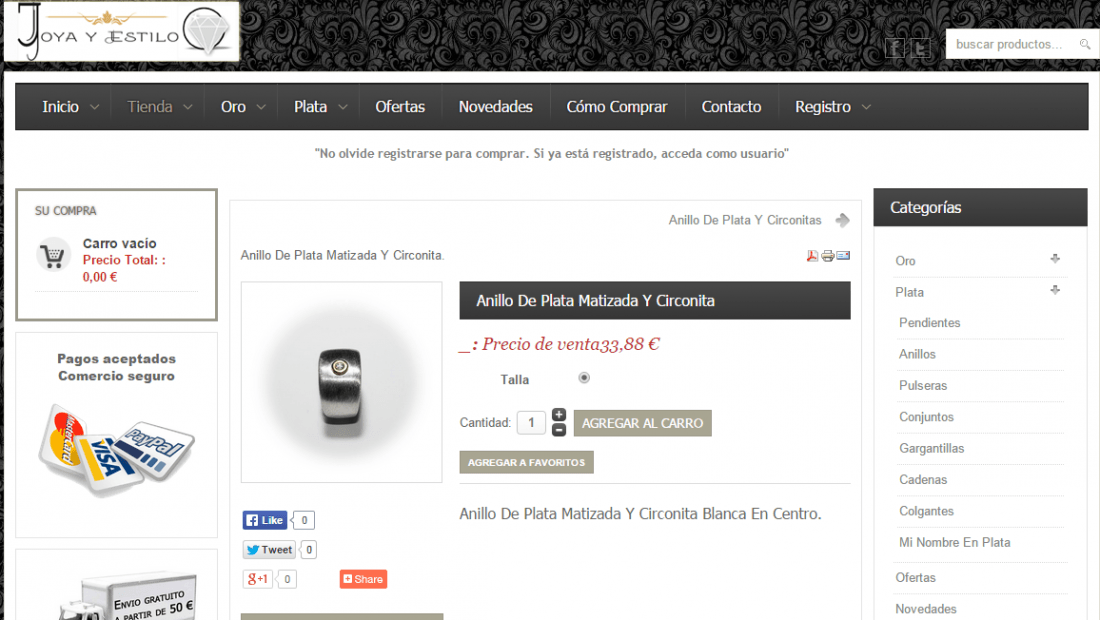Click Agregar a favoritos button
This screenshot has width=1100, height=620.
click(x=526, y=462)
